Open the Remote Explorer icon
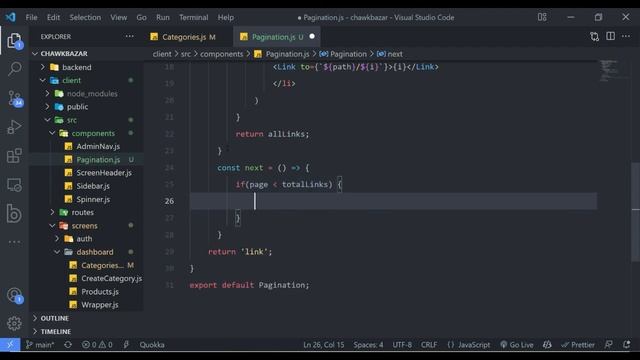640x360 pixels. pos(14,185)
